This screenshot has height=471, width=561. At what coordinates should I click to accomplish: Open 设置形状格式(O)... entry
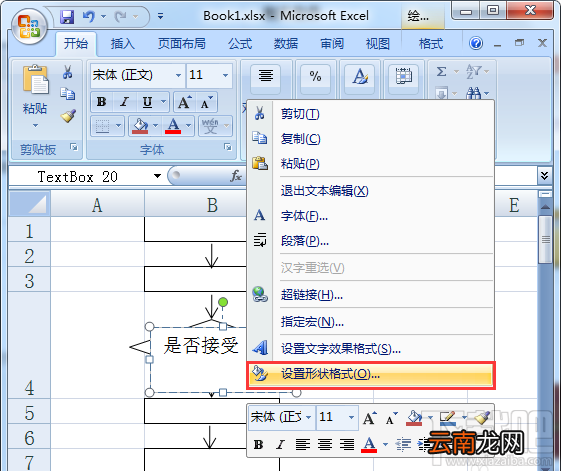coord(370,375)
